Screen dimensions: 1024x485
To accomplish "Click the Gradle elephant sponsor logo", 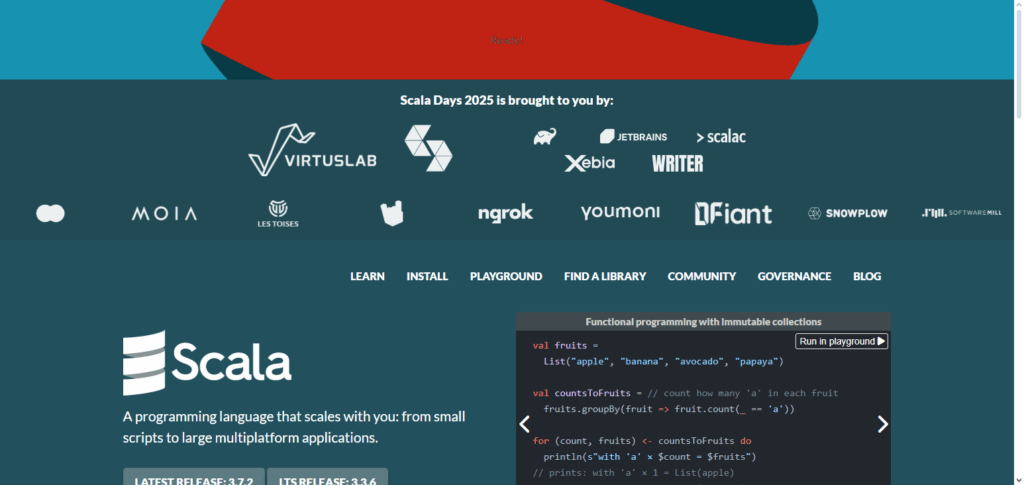I will click(545, 136).
